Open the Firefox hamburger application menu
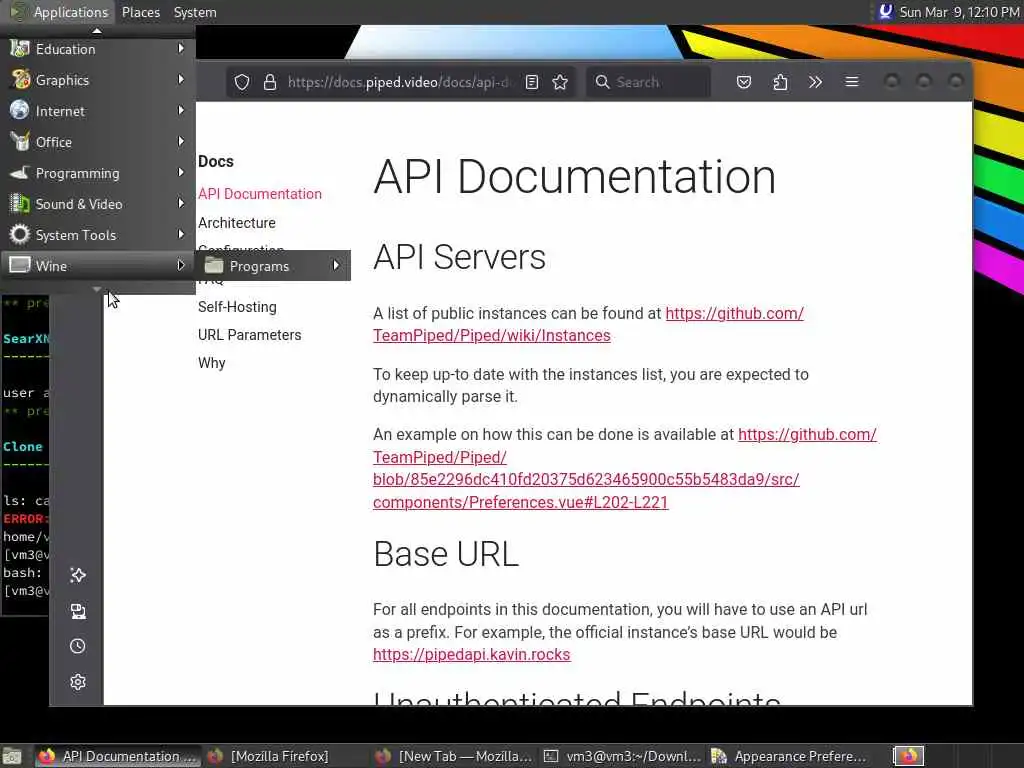This screenshot has width=1024, height=768. [x=852, y=82]
